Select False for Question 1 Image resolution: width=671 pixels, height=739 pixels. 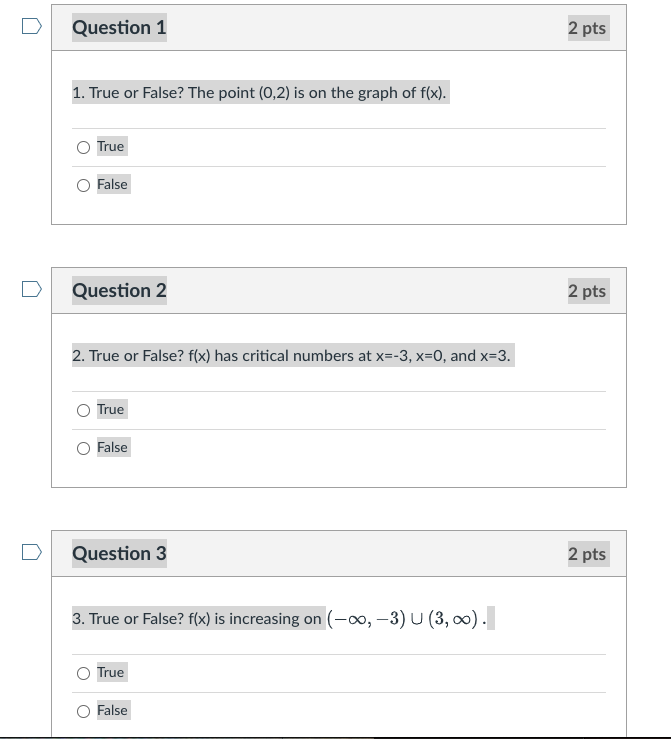pyautogui.click(x=83, y=185)
